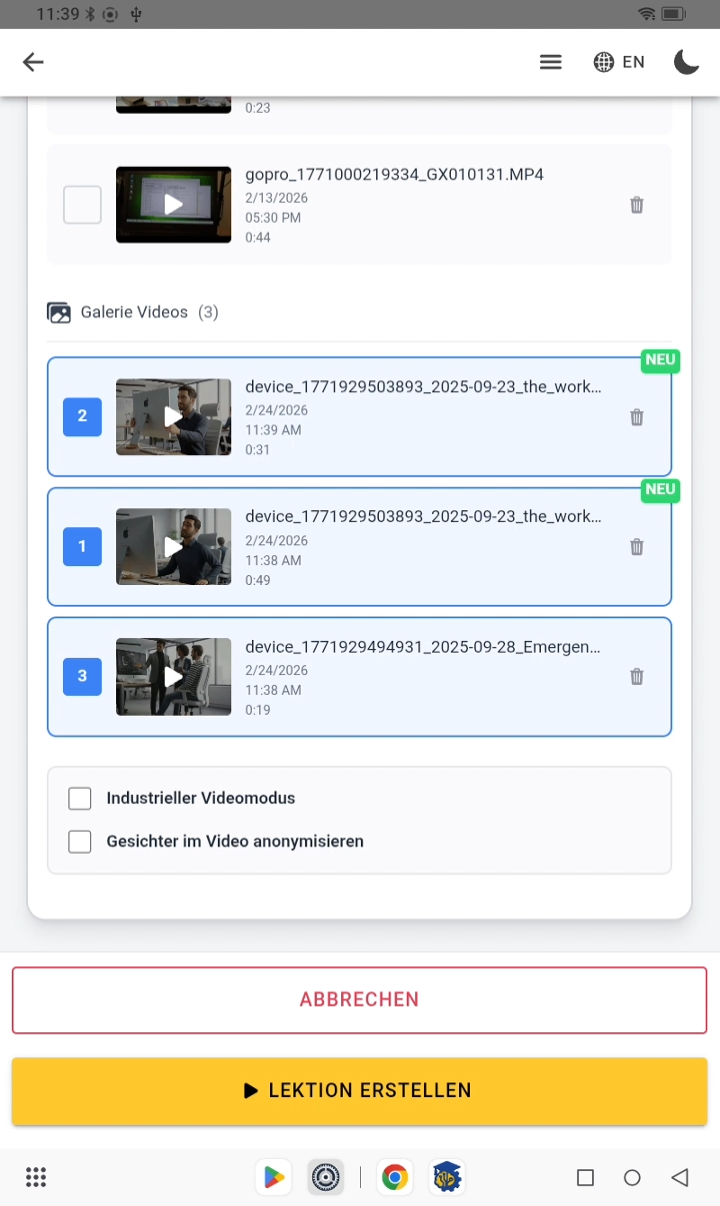720x1206 pixels.
Task: Delete the 0:49 device video
Action: (x=636, y=547)
